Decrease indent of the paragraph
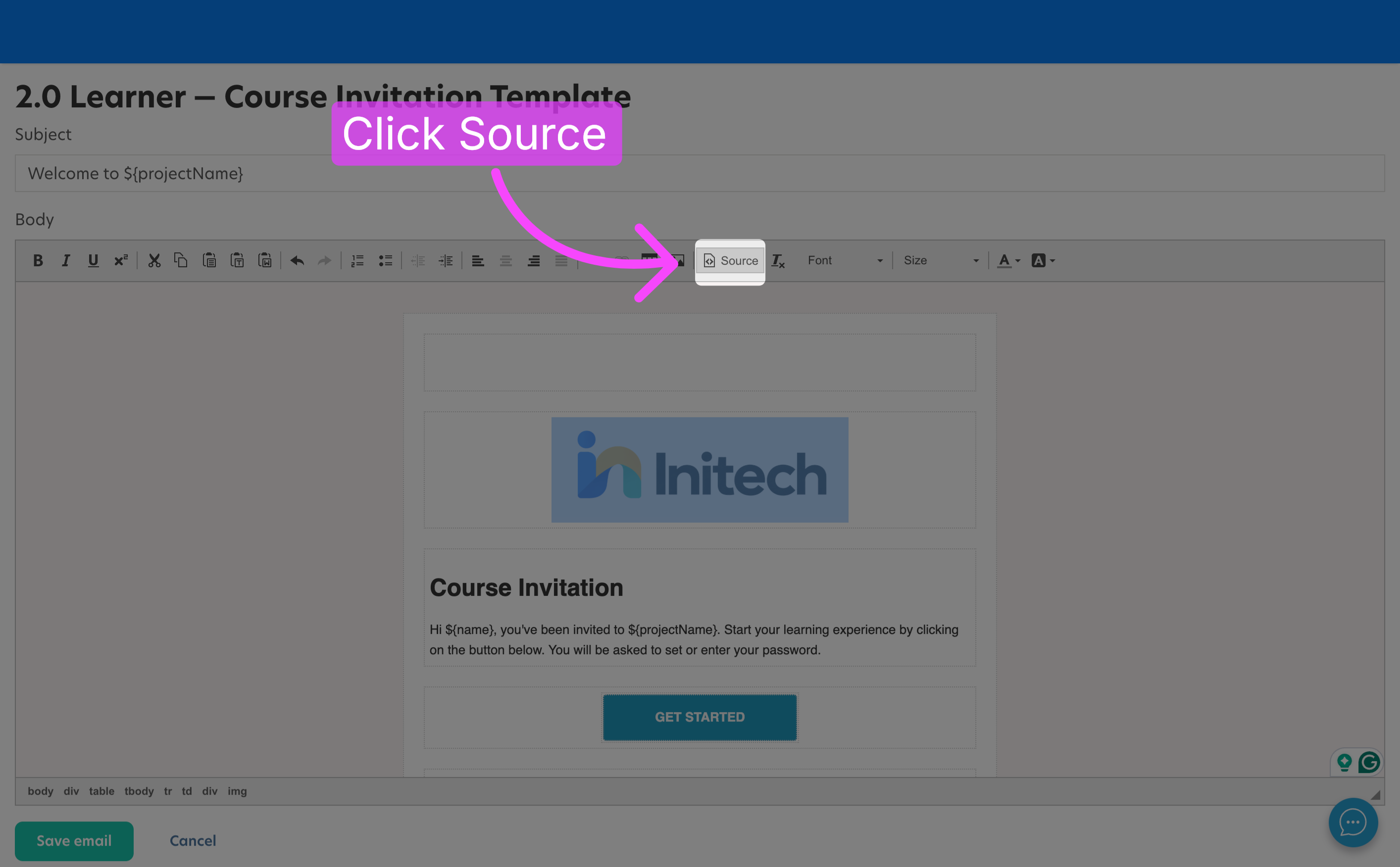Viewport: 1400px width, 867px height. [x=418, y=261]
